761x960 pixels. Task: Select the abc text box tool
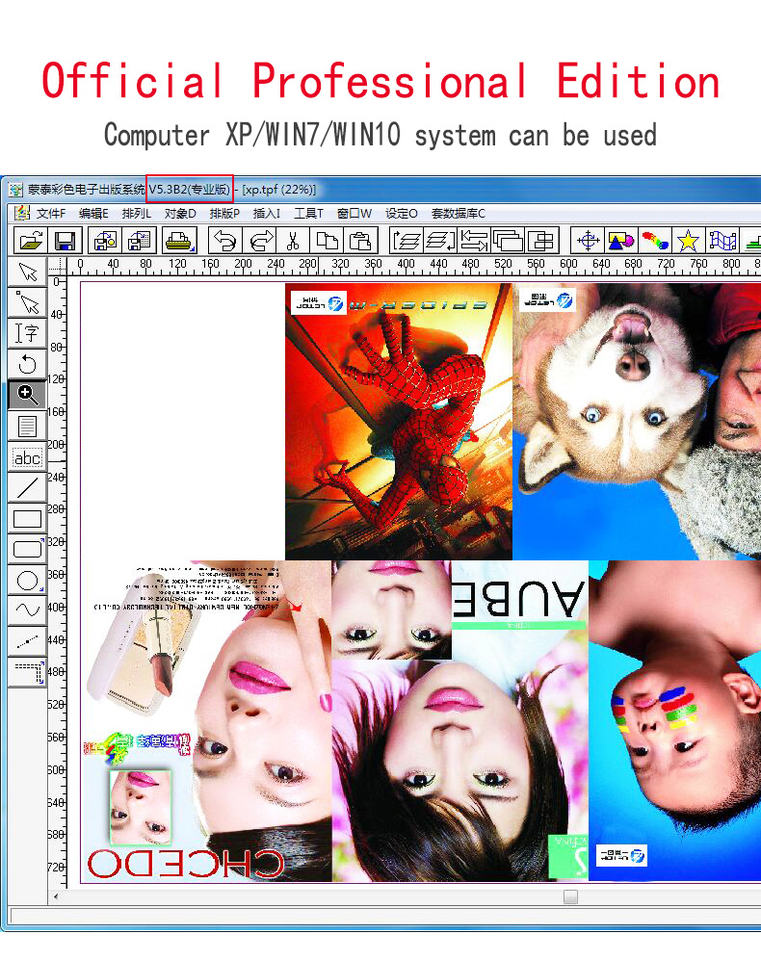27,457
